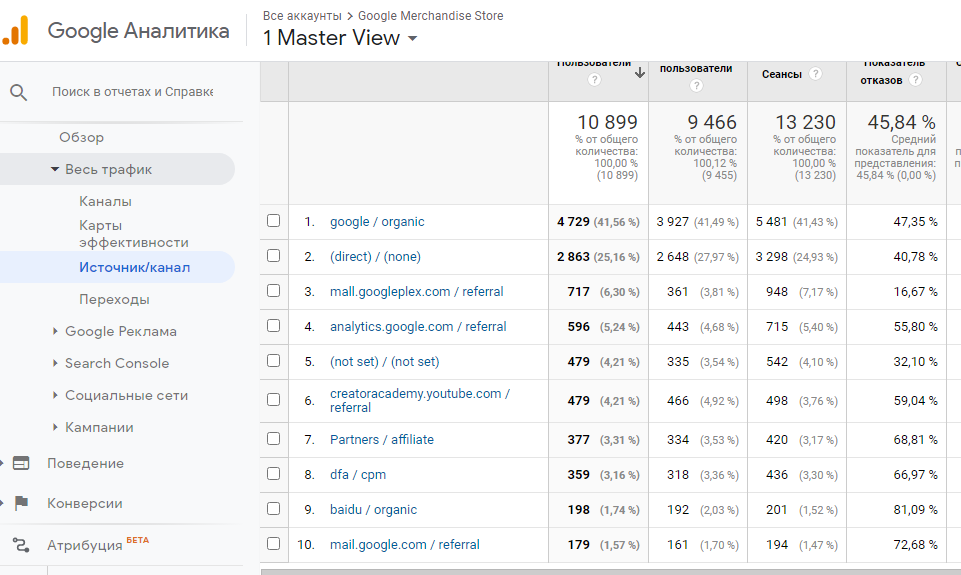The width and height of the screenshot is (961, 575).
Task: Click the bounce rate value 45,84 %
Action: pyautogui.click(x=902, y=122)
